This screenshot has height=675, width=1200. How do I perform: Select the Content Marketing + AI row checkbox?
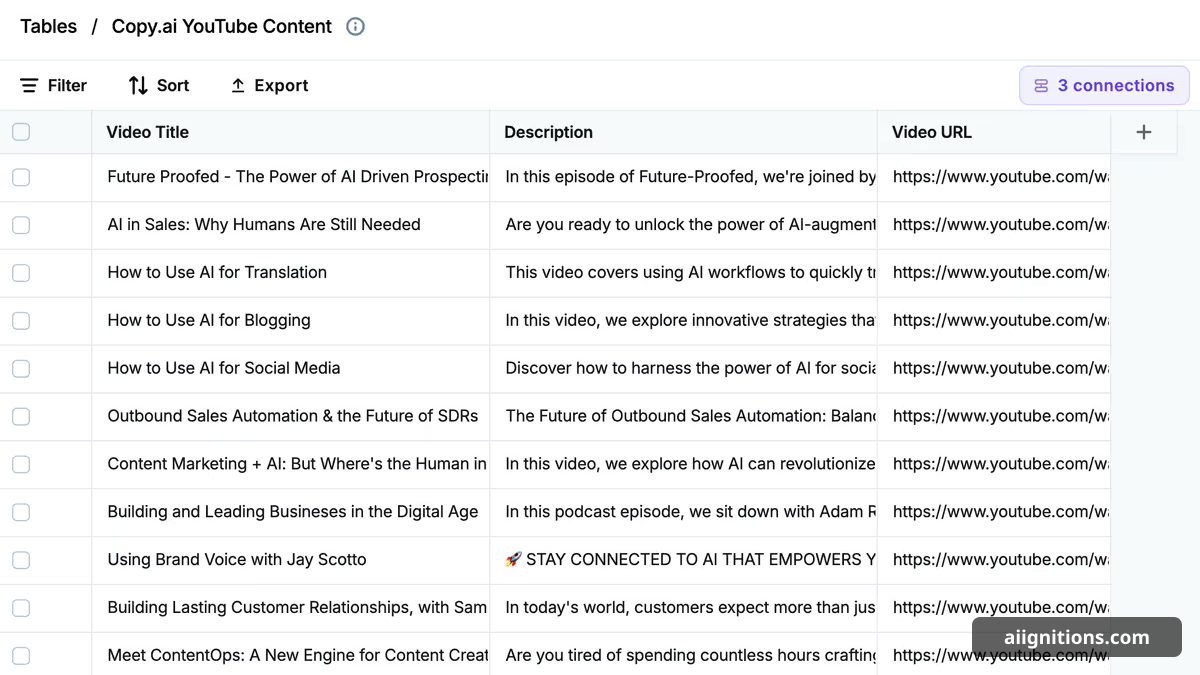pos(21,464)
